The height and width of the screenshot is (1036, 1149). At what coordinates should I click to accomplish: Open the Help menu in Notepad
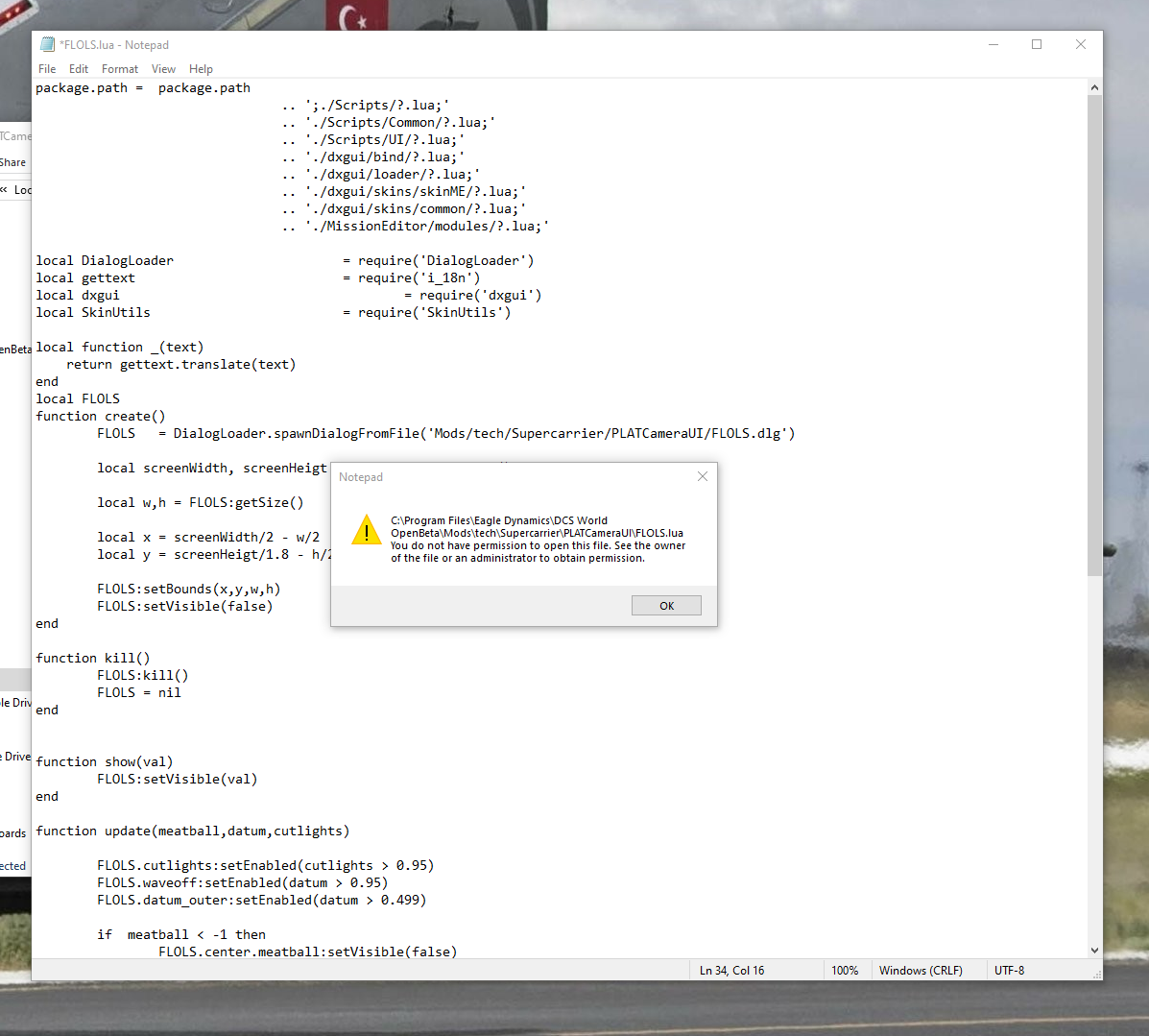[x=201, y=69]
